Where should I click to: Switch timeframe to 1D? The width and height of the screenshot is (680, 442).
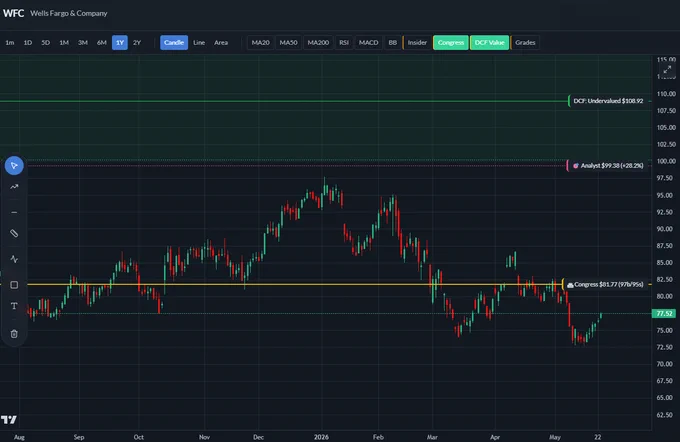[x=28, y=43]
